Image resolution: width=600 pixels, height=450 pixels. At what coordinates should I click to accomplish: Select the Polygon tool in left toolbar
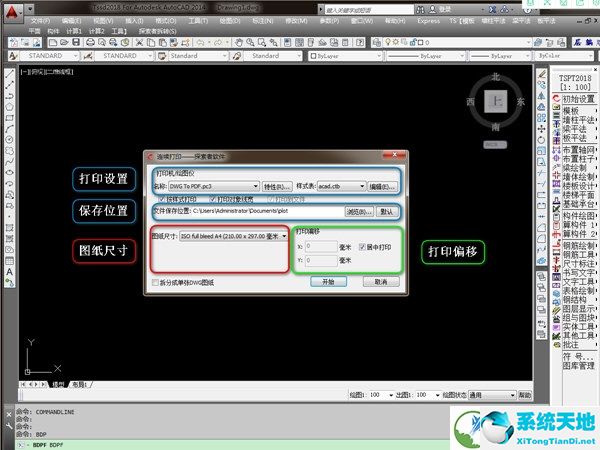(x=10, y=107)
